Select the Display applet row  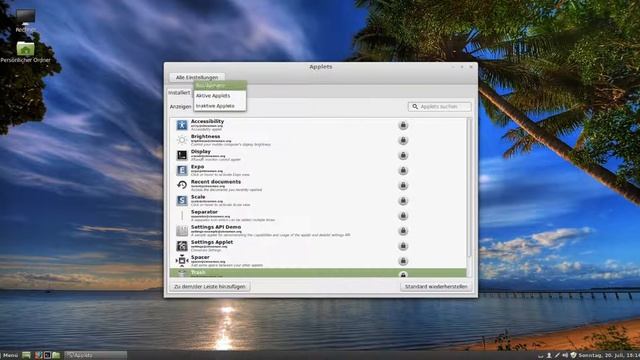pos(318,155)
